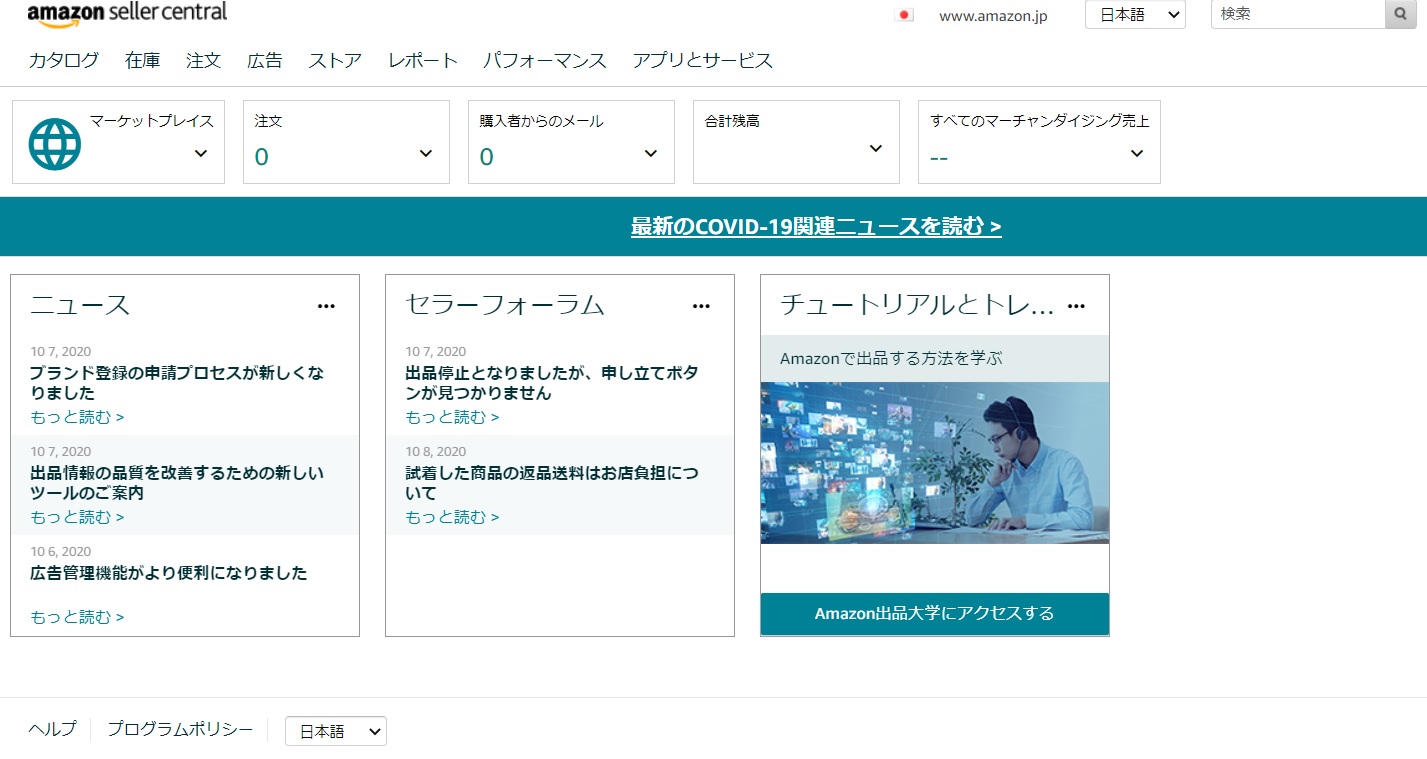1427x759 pixels.
Task: Open forum title 試着した商品の返品送料
Action: click(x=552, y=483)
